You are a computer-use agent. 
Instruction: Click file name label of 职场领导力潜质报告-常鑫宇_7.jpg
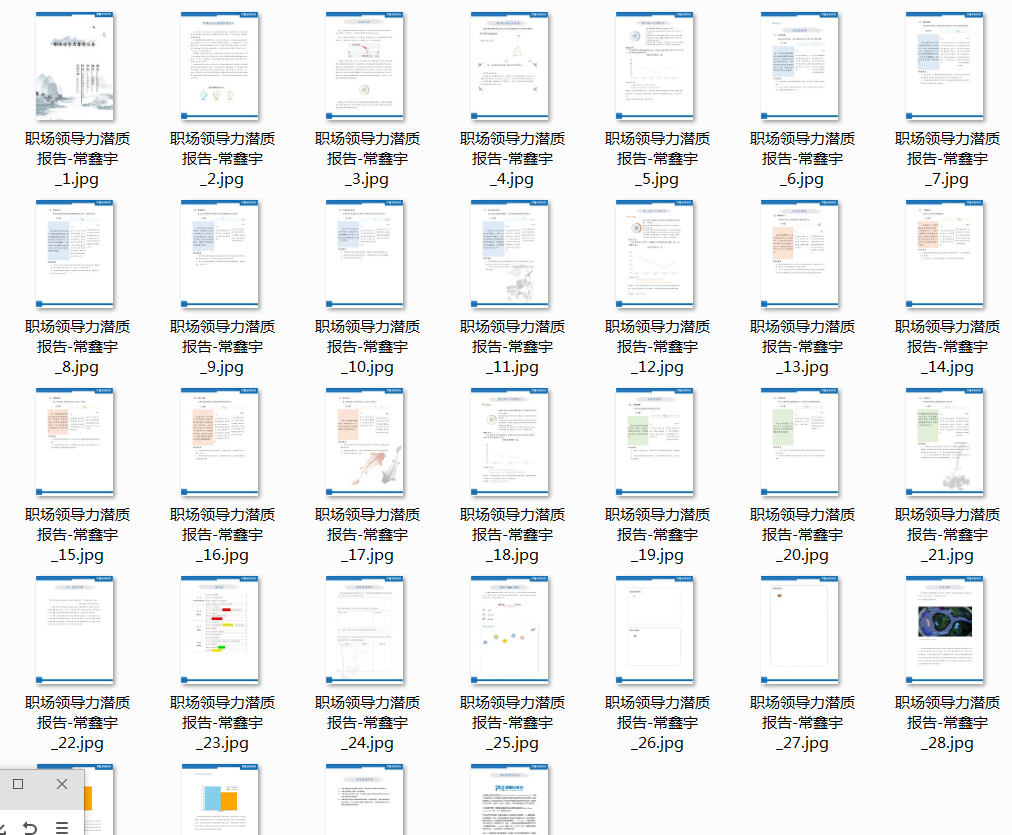tap(946, 159)
